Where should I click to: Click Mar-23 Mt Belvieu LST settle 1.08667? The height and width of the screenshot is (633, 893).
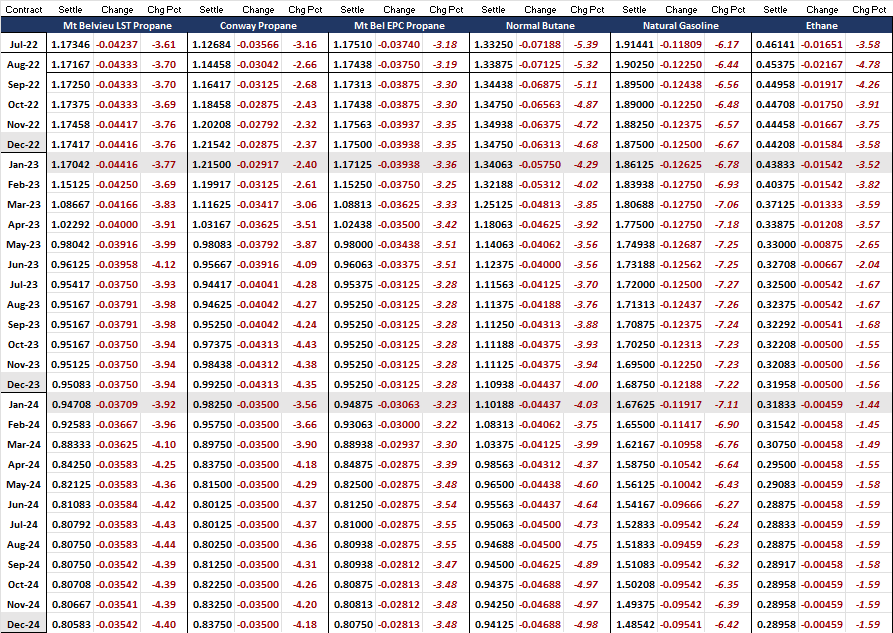pos(71,205)
